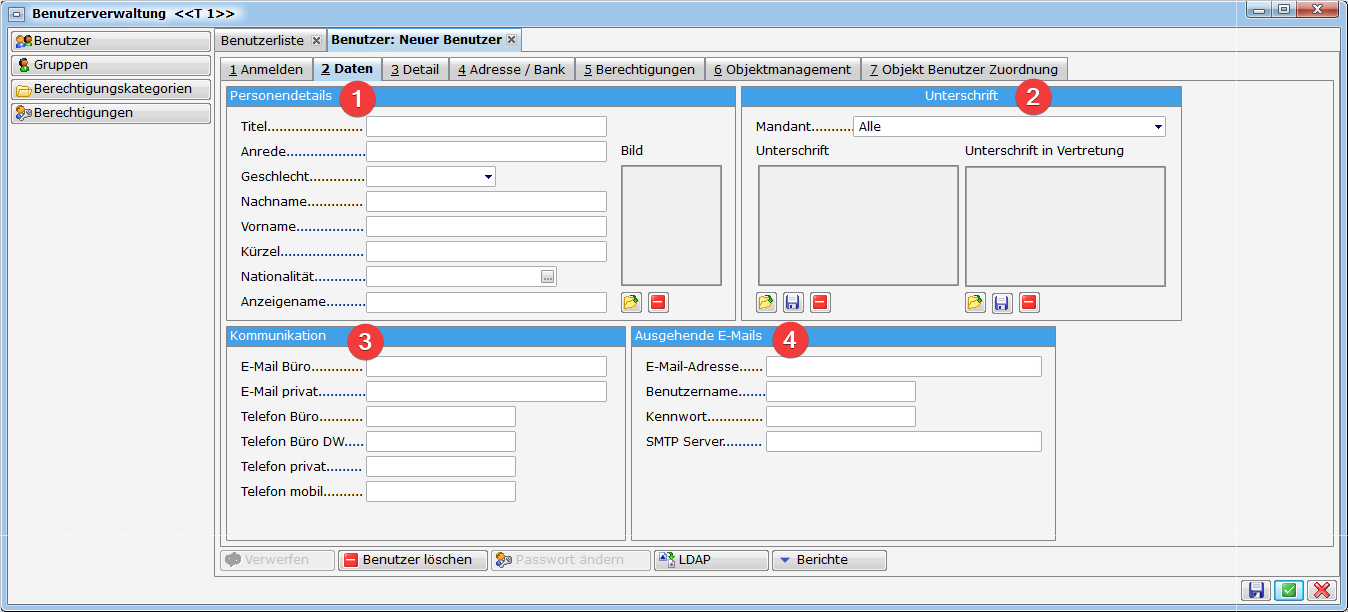Click into the Nachname input field
This screenshot has height=612, width=1348.
tap(486, 202)
